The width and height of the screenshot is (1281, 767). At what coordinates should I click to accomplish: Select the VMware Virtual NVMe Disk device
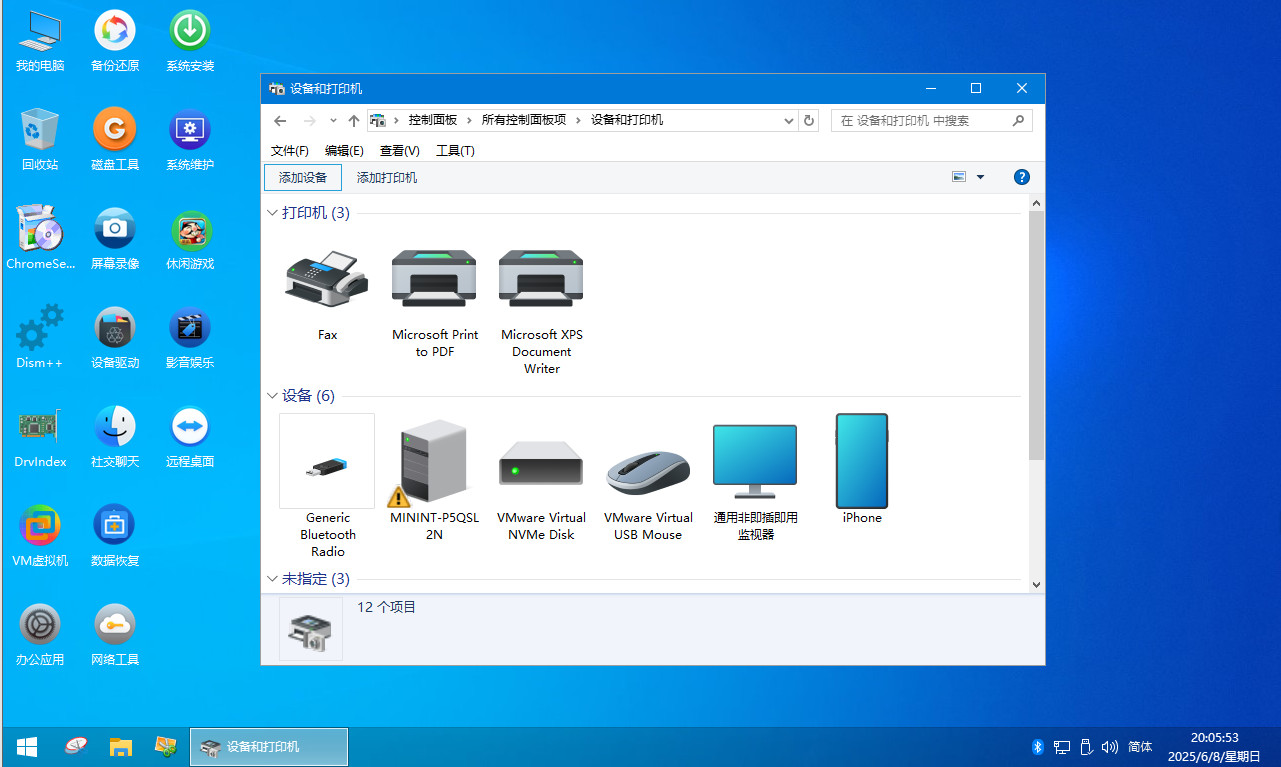coord(541,465)
